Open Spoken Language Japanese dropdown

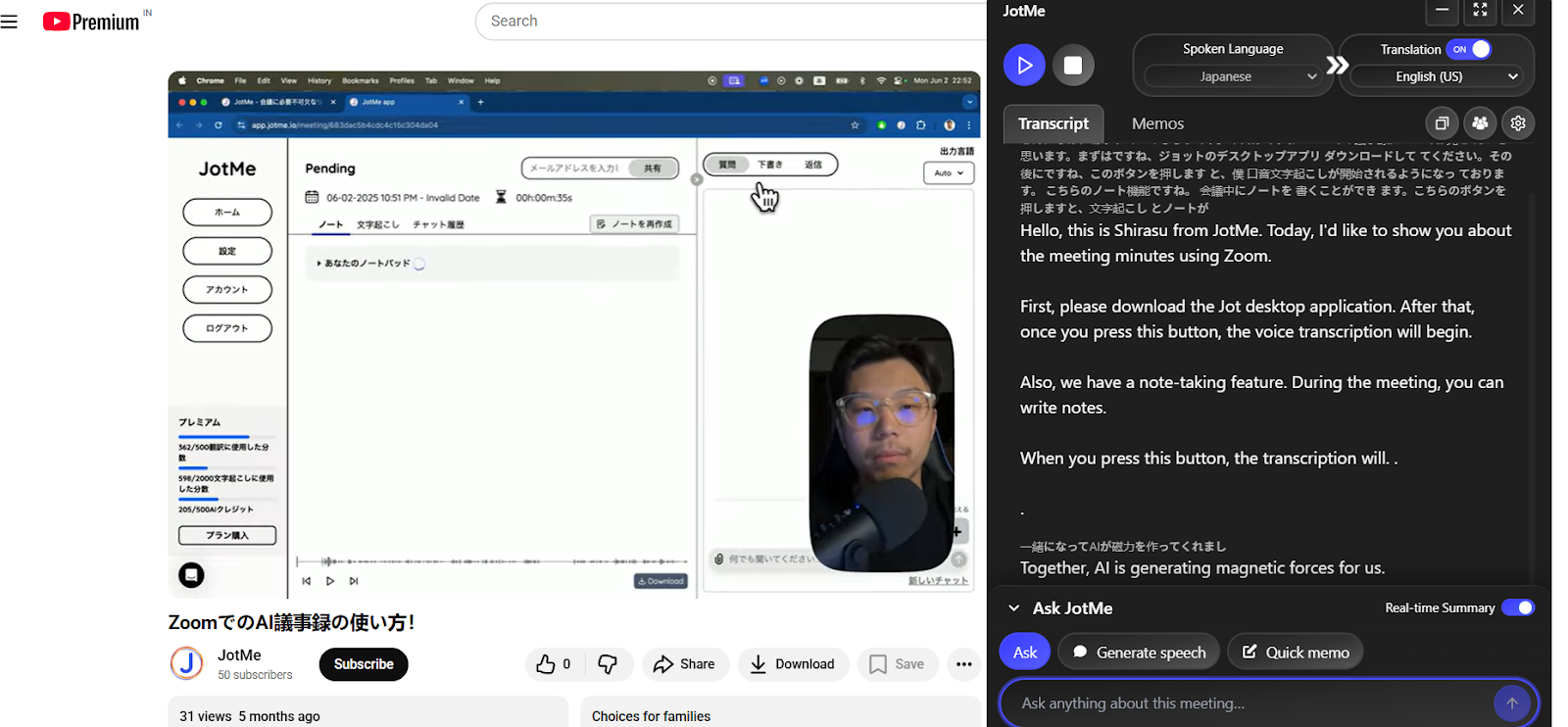pyautogui.click(x=1233, y=76)
